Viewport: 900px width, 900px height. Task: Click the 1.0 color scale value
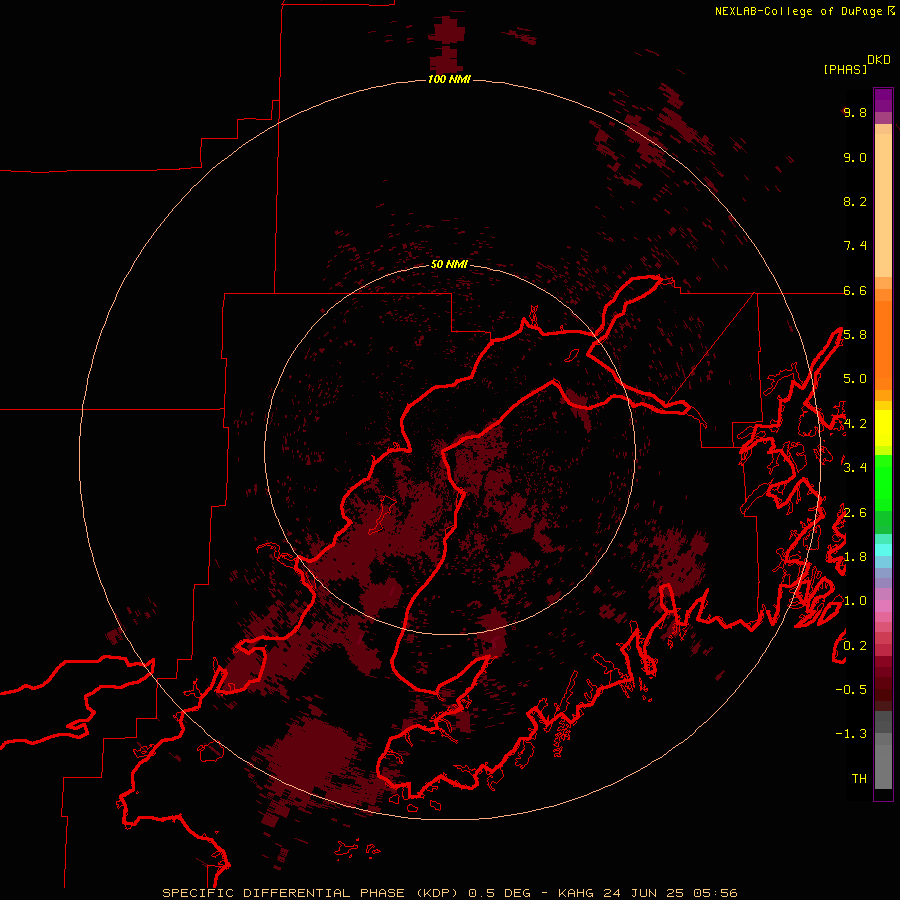(x=855, y=601)
